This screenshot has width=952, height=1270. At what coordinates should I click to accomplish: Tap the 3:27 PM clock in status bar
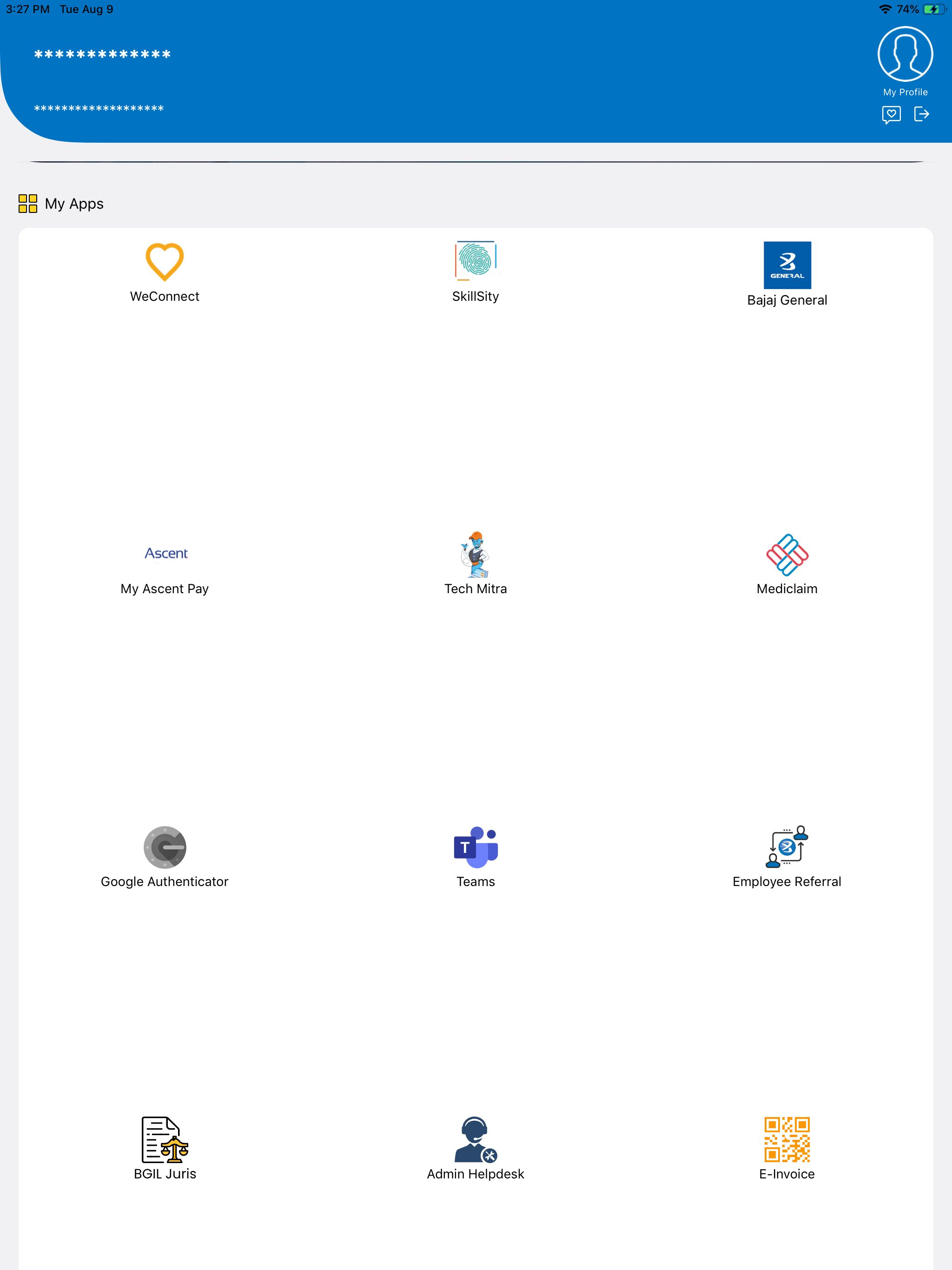tap(27, 9)
